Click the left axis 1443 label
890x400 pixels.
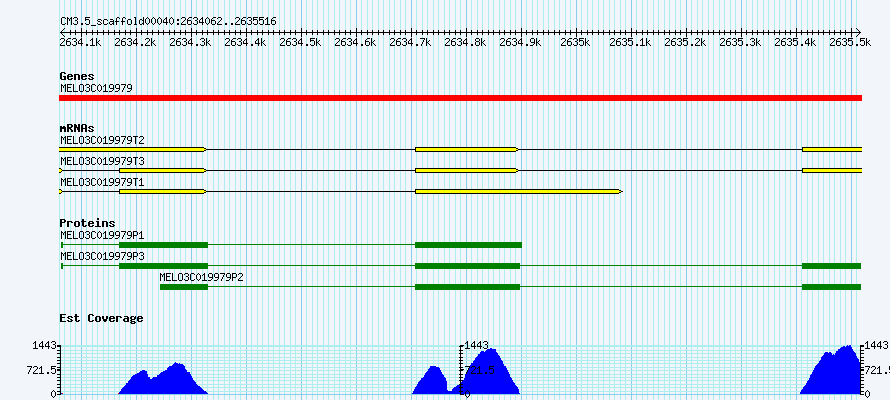(x=45, y=345)
